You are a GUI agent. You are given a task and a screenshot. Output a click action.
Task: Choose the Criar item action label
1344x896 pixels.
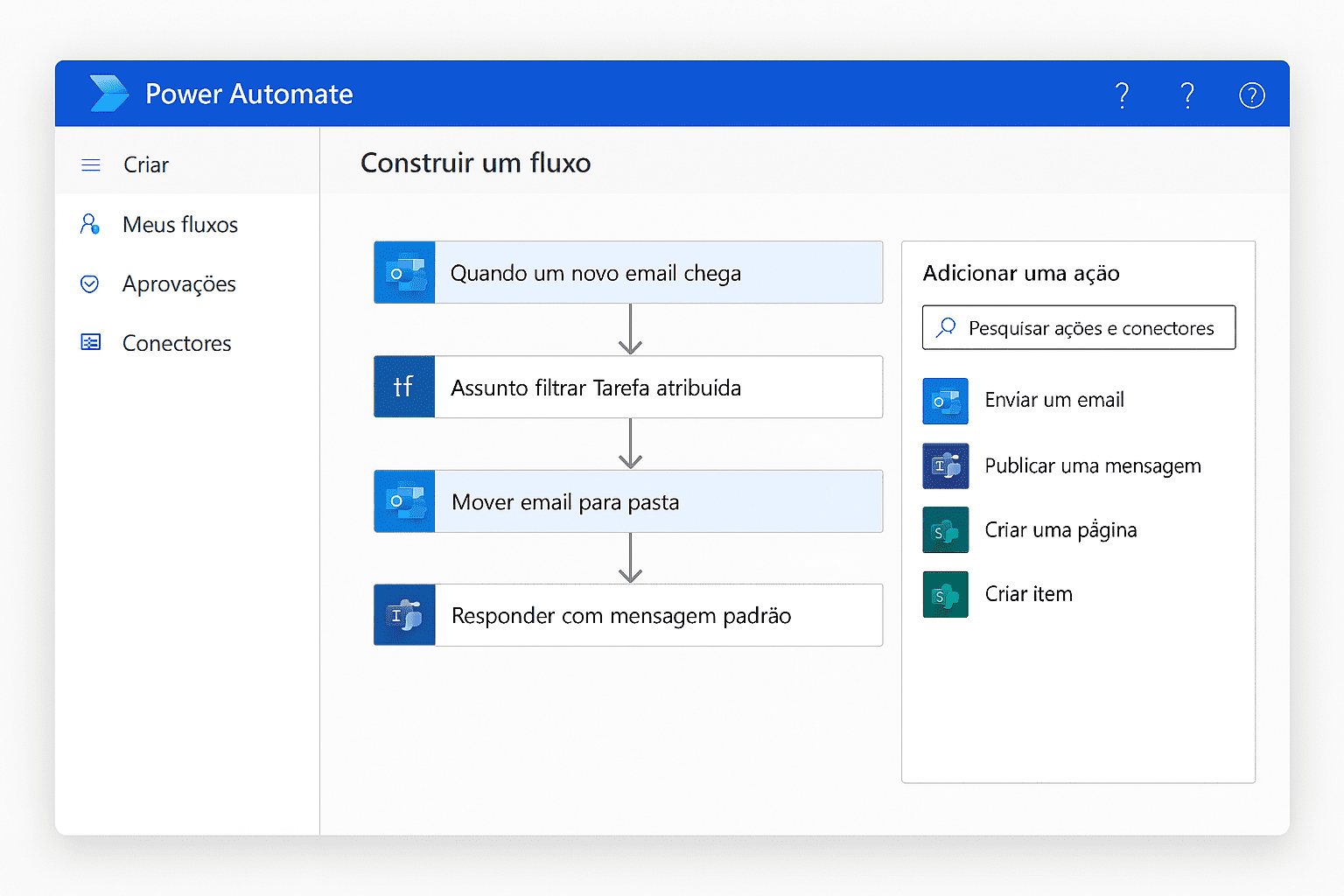pyautogui.click(x=1028, y=594)
